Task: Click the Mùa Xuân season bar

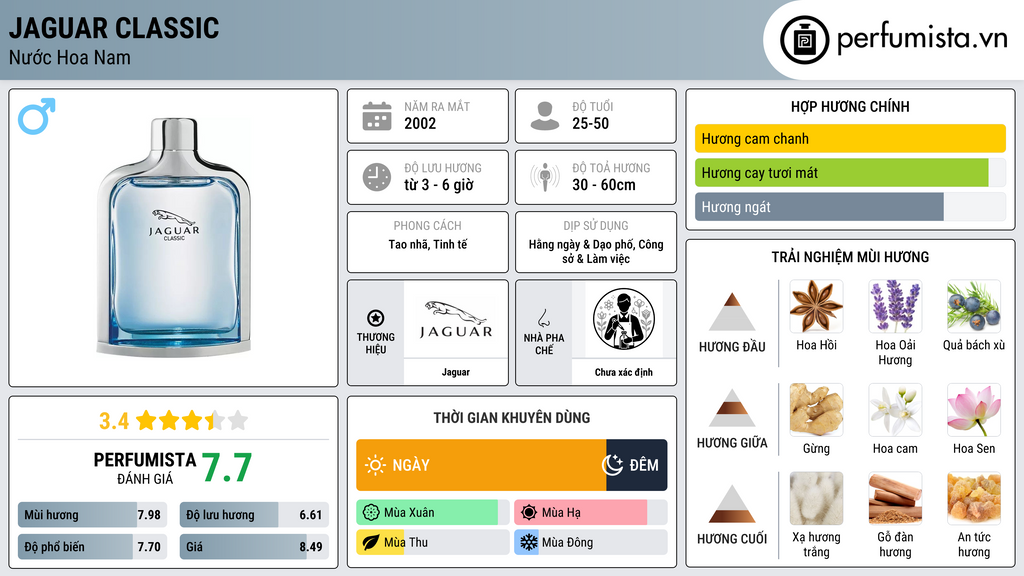Action: click(x=432, y=513)
